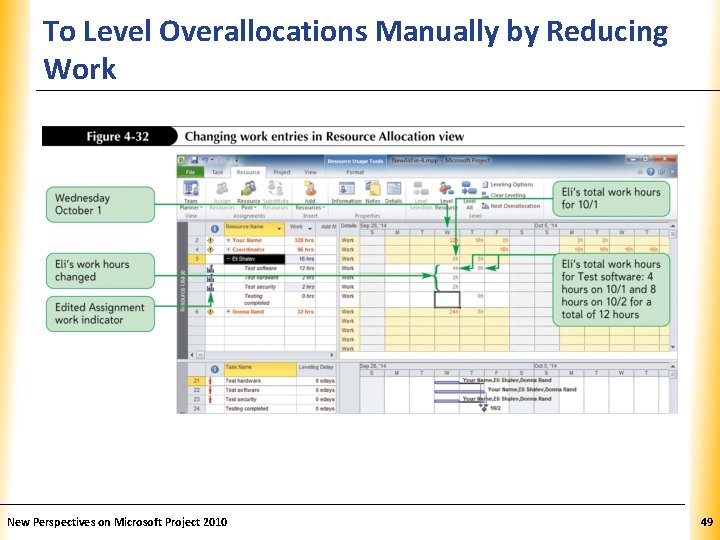The height and width of the screenshot is (540, 720).
Task: Open Leveling Options from the ribbon
Action: coord(507,185)
